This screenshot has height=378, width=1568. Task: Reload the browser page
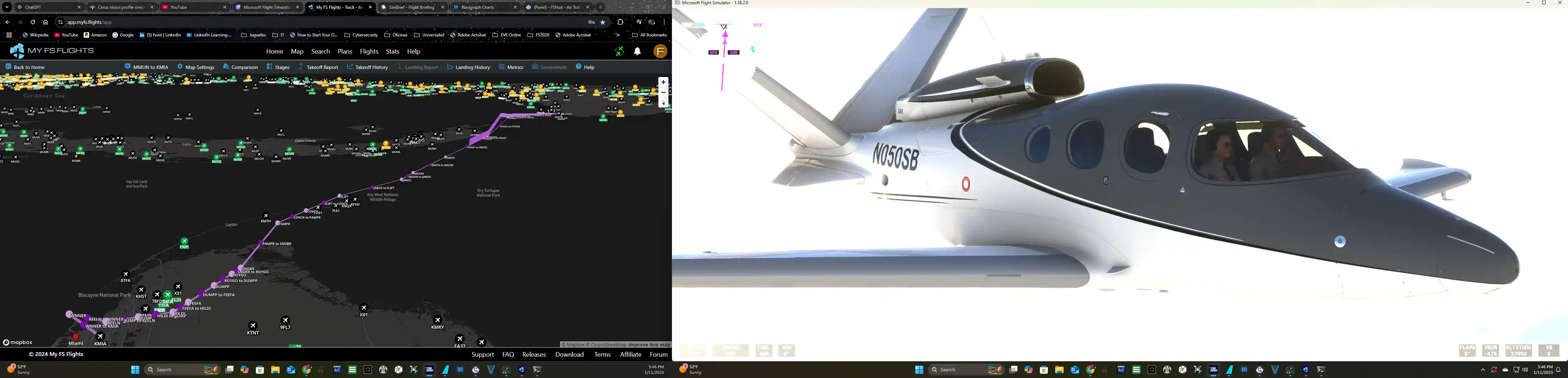click(33, 22)
